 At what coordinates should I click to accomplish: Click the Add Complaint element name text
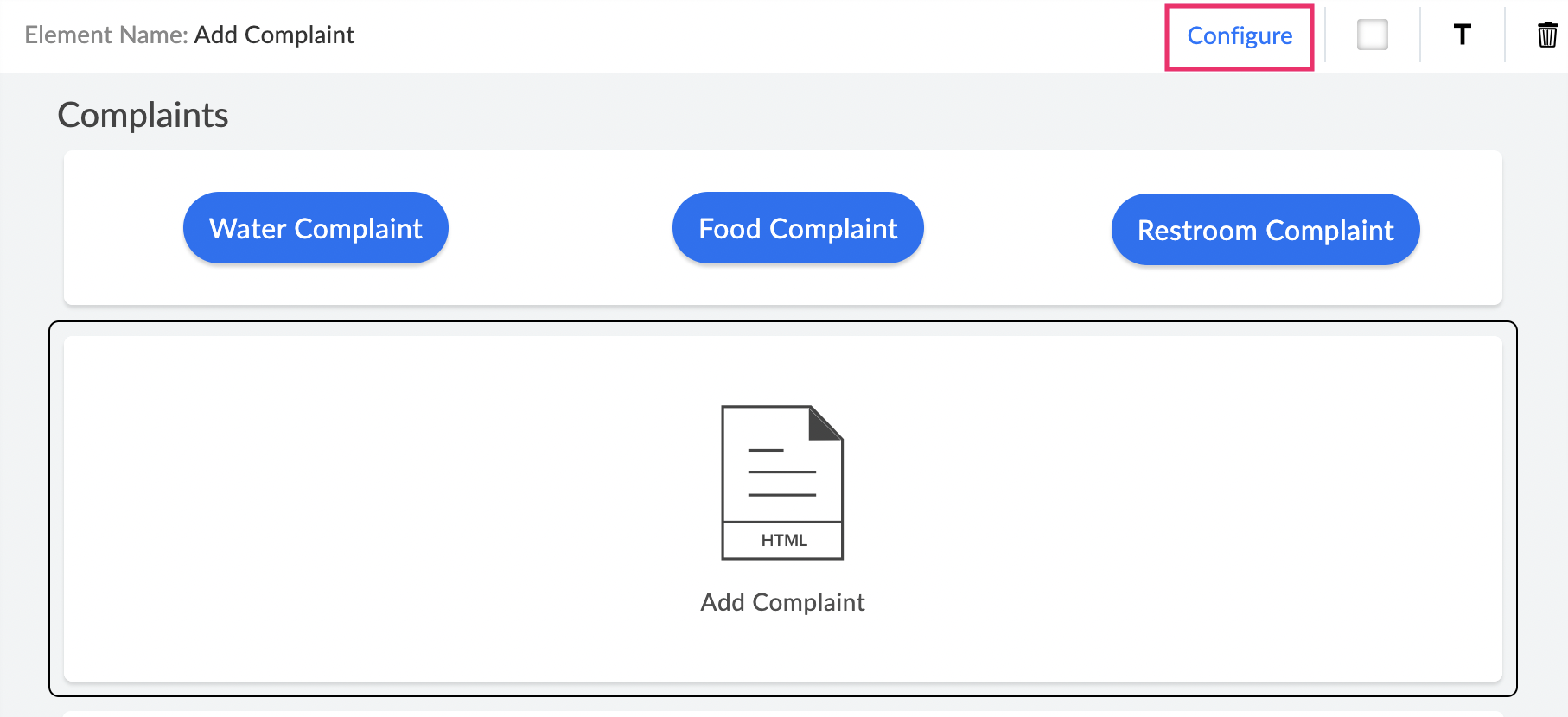coord(274,35)
